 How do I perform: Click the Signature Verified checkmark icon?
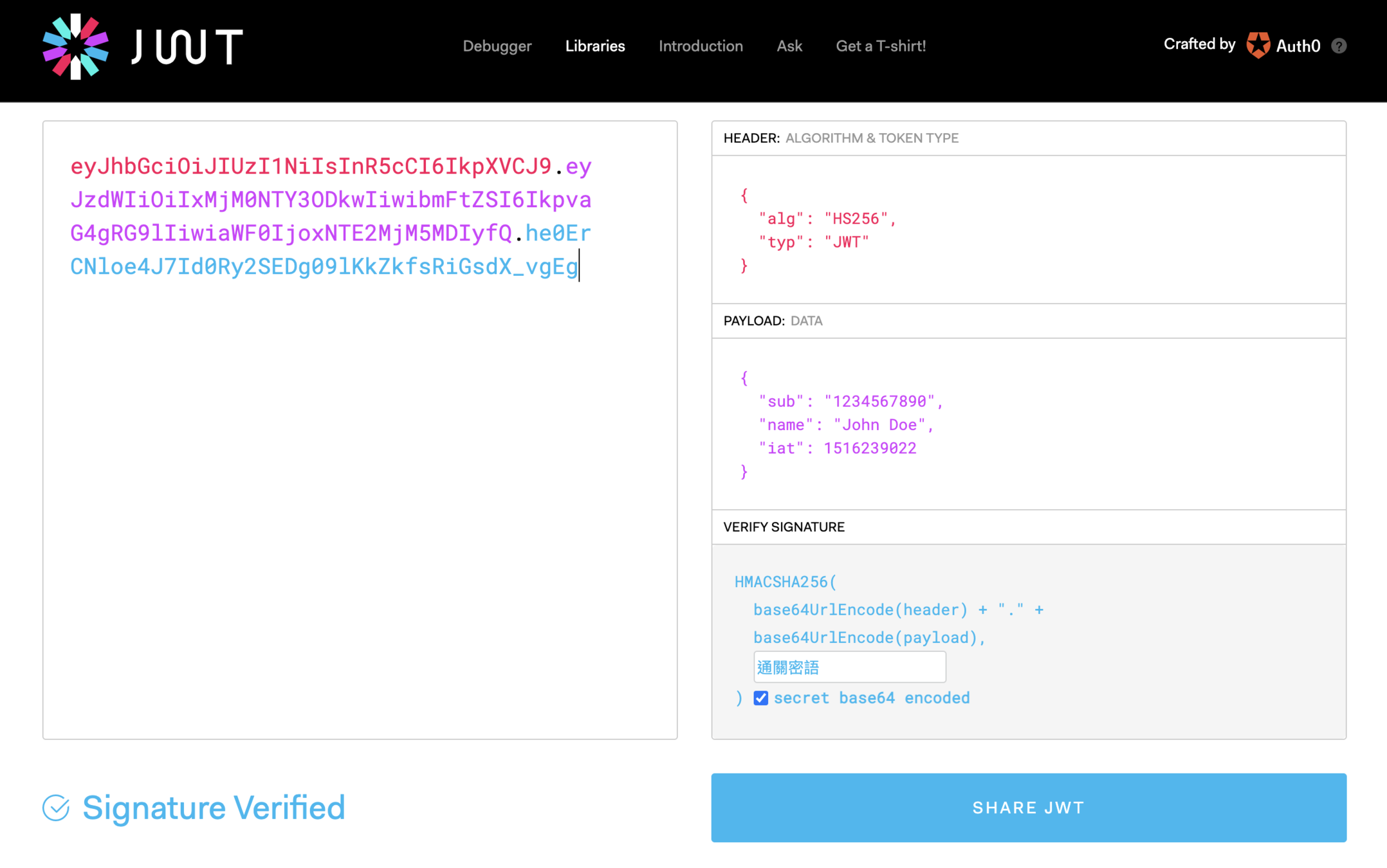pyautogui.click(x=56, y=808)
